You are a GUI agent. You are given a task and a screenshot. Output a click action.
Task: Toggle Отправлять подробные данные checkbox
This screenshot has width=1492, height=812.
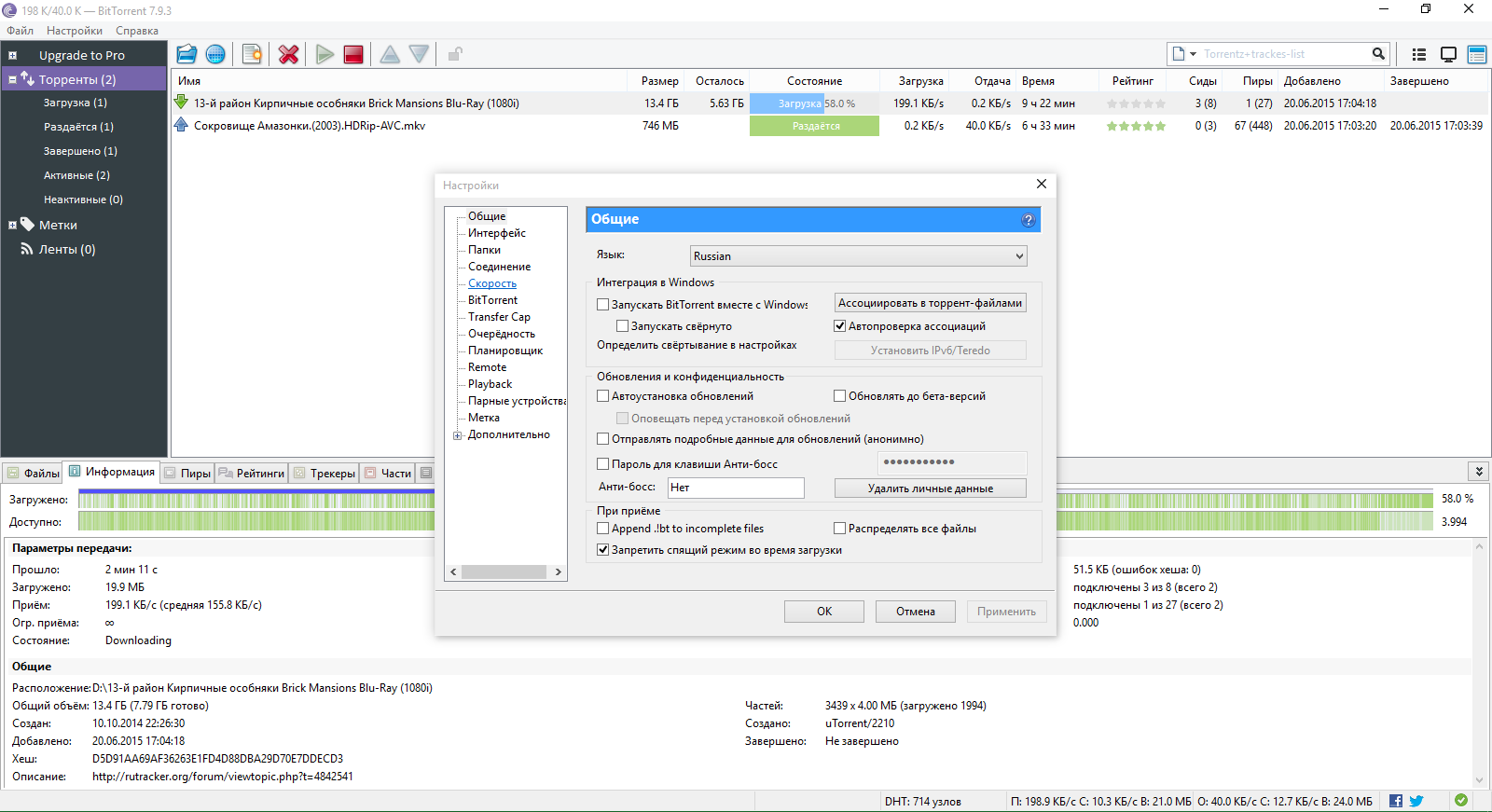click(602, 439)
